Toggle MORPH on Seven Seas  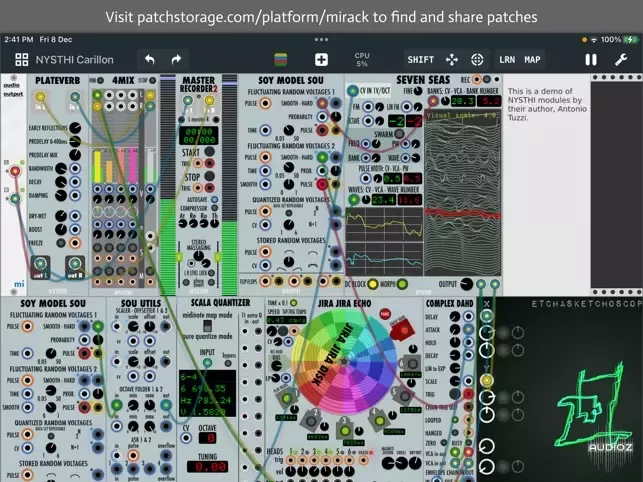tap(402, 284)
